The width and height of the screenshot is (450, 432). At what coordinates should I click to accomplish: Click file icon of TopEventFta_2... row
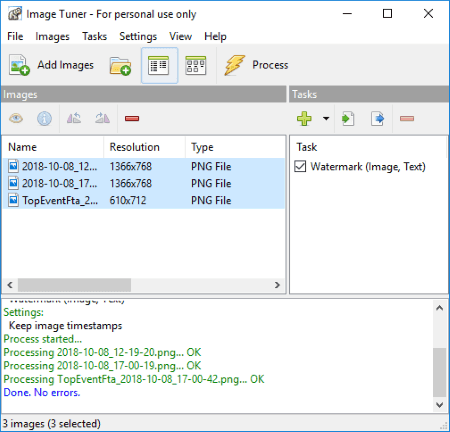[13, 200]
